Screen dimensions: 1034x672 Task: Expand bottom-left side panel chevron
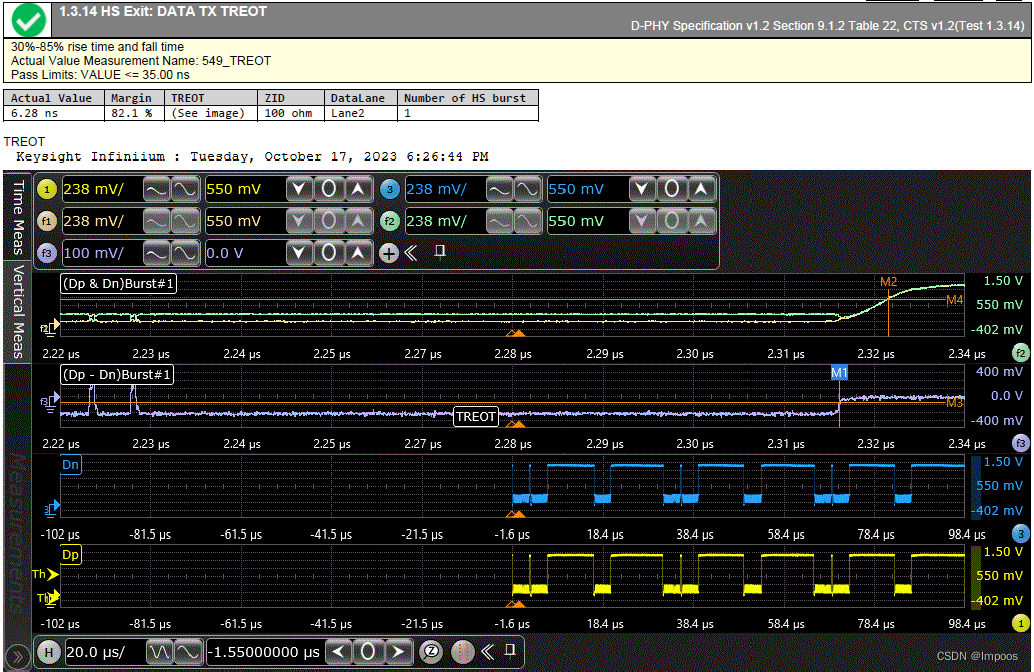[x=17, y=656]
